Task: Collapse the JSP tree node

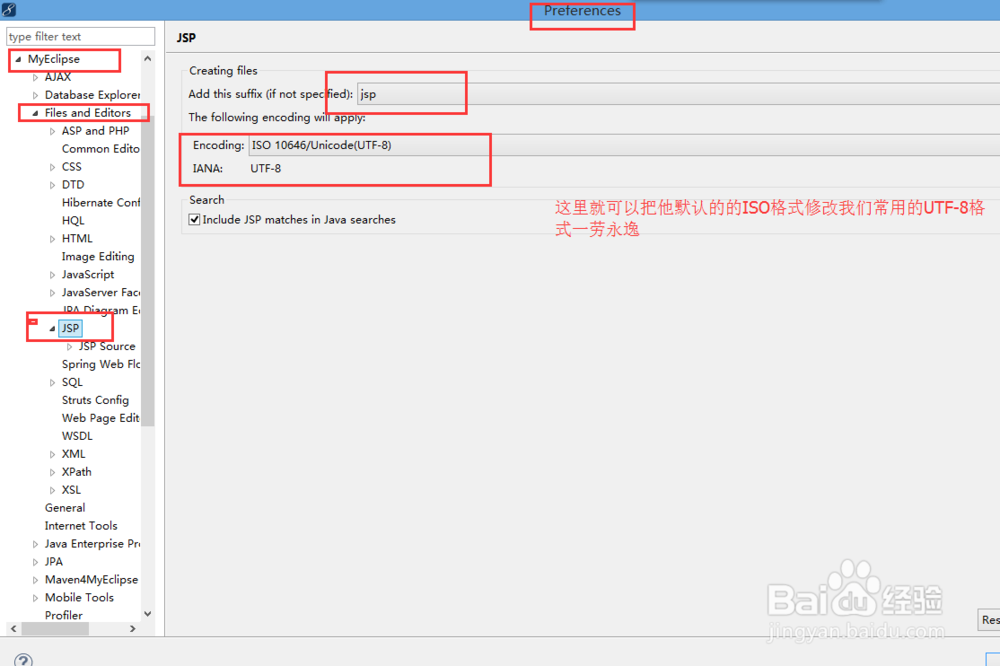Action: 52,329
